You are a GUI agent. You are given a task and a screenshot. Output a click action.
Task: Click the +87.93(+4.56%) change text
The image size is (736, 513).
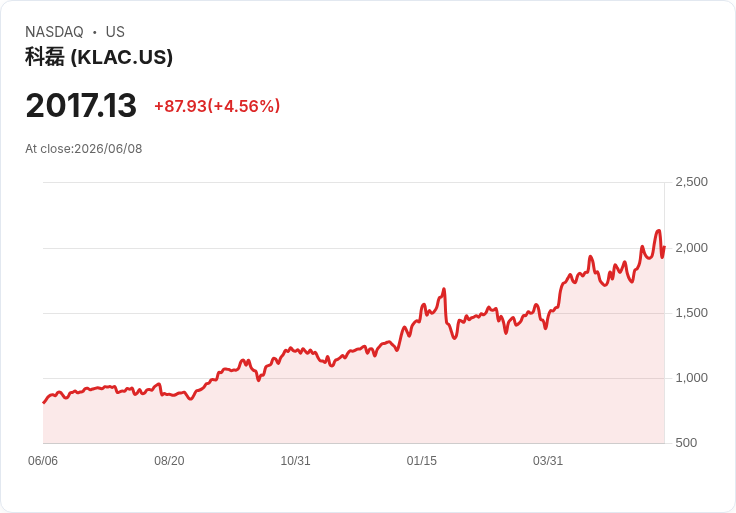pyautogui.click(x=217, y=106)
